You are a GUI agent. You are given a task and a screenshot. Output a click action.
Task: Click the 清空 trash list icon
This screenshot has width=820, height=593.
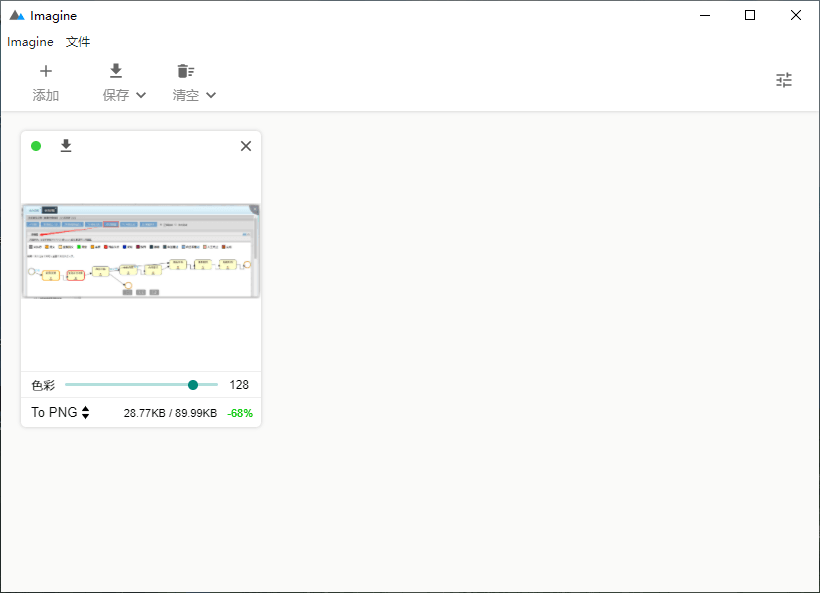pos(185,71)
